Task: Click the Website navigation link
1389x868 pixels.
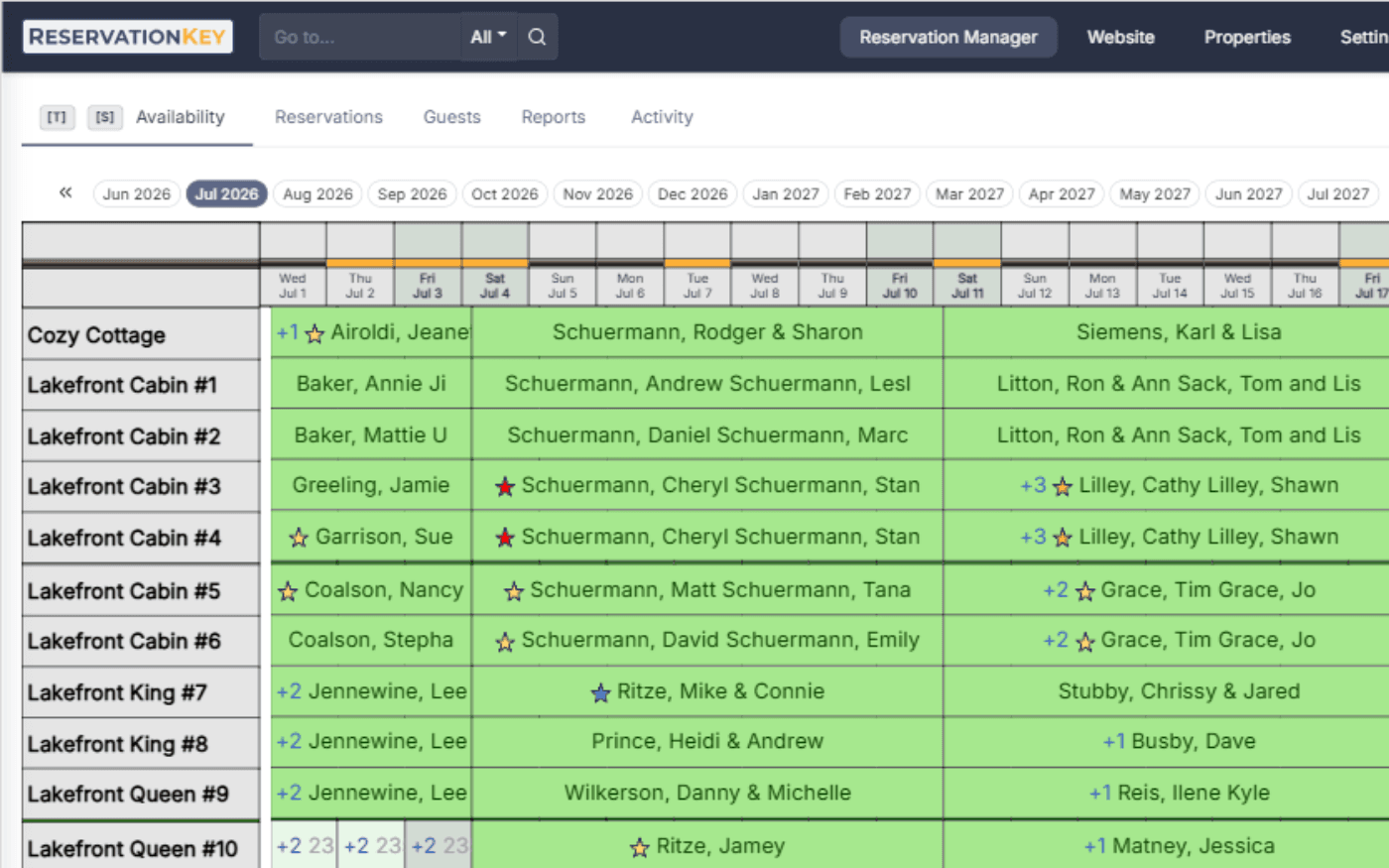Action: point(1120,37)
